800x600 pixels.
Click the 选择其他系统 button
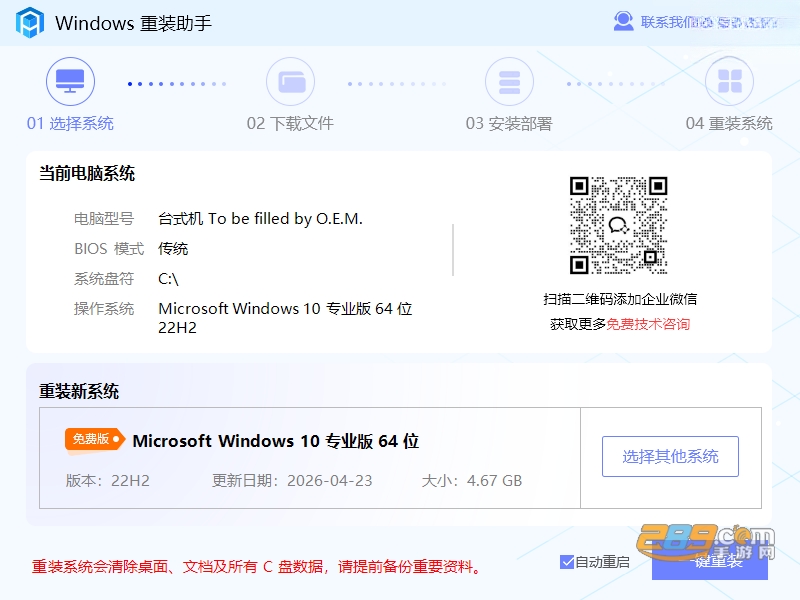click(670, 457)
